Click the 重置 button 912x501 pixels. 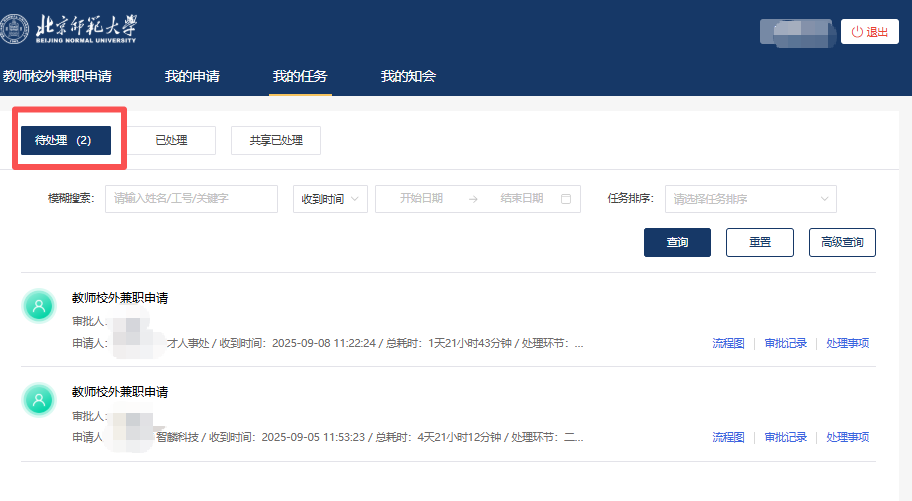pyautogui.click(x=759, y=242)
